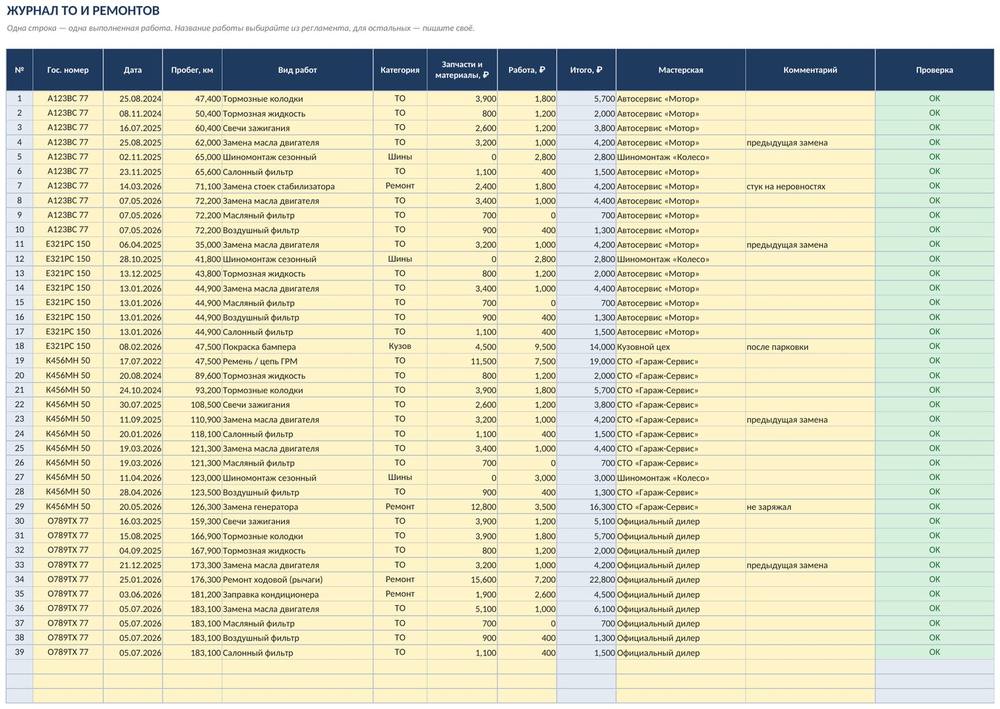Select the mileage value 71,100

coord(192,186)
